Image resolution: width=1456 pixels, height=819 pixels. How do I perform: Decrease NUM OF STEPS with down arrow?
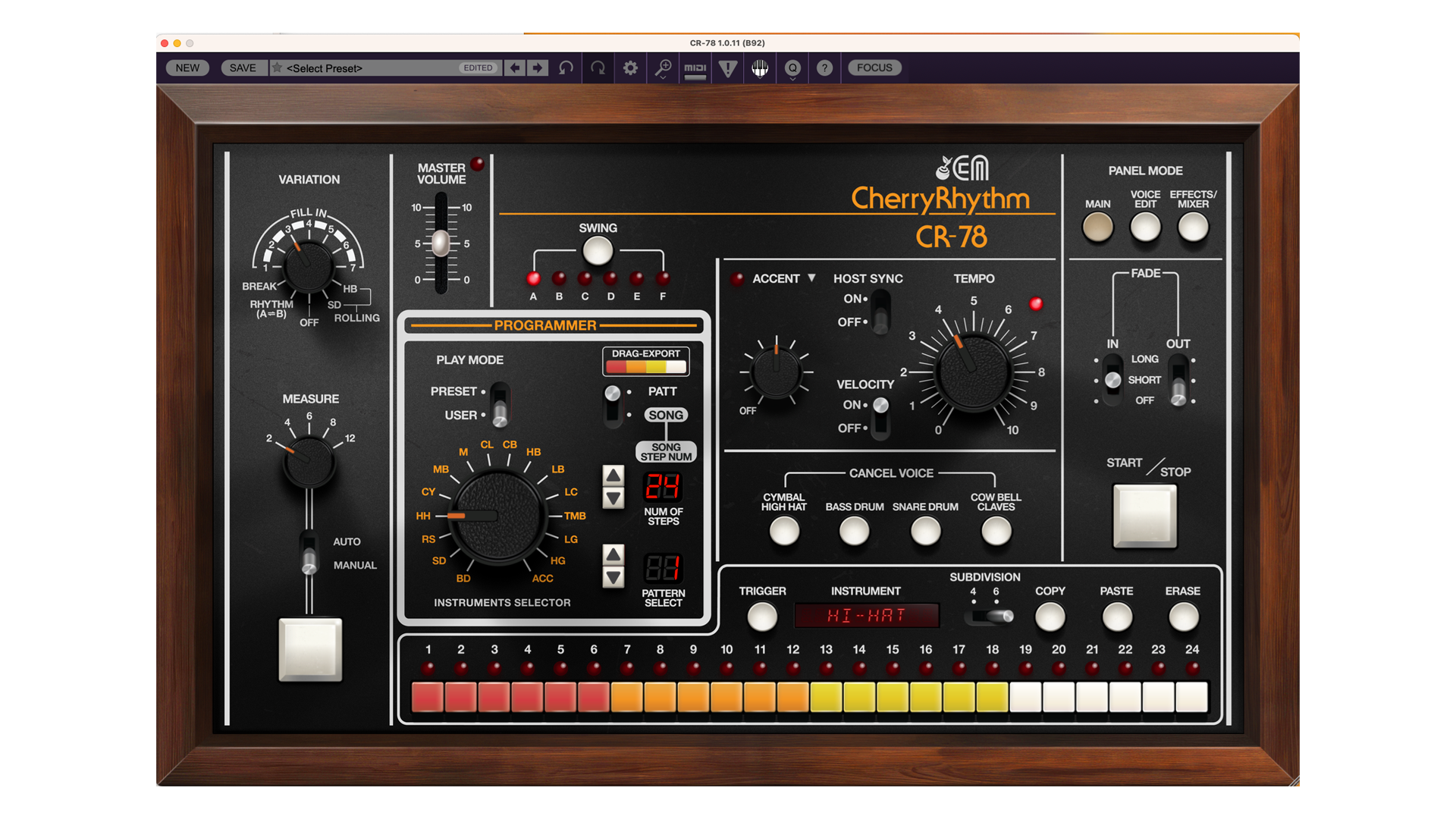pos(613,498)
